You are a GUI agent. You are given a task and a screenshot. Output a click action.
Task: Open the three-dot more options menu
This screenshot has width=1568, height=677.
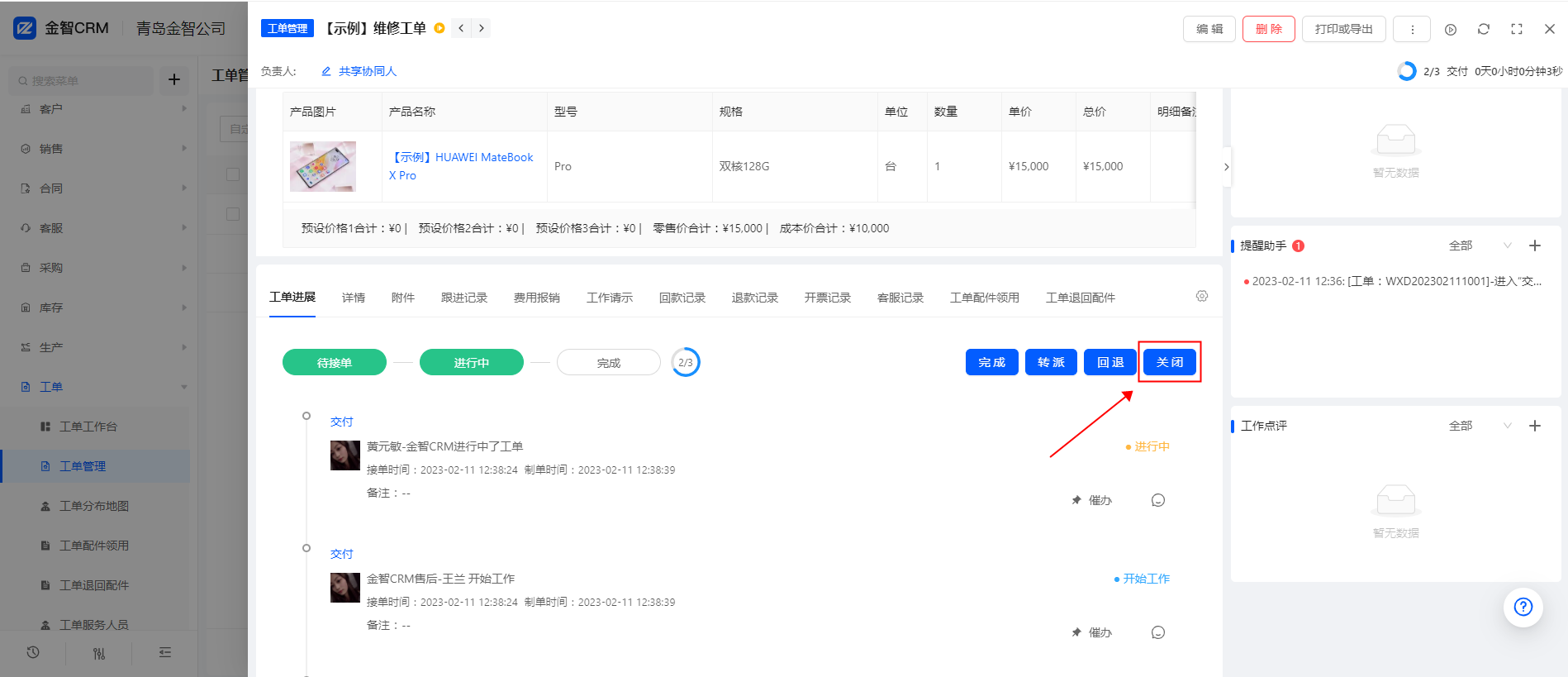[x=1413, y=29]
